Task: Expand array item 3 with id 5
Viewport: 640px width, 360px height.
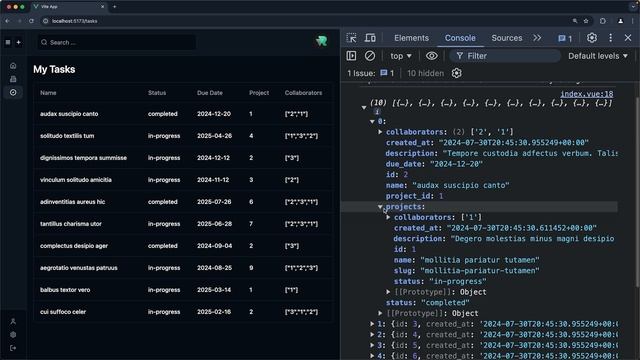Action: pyautogui.click(x=372, y=345)
